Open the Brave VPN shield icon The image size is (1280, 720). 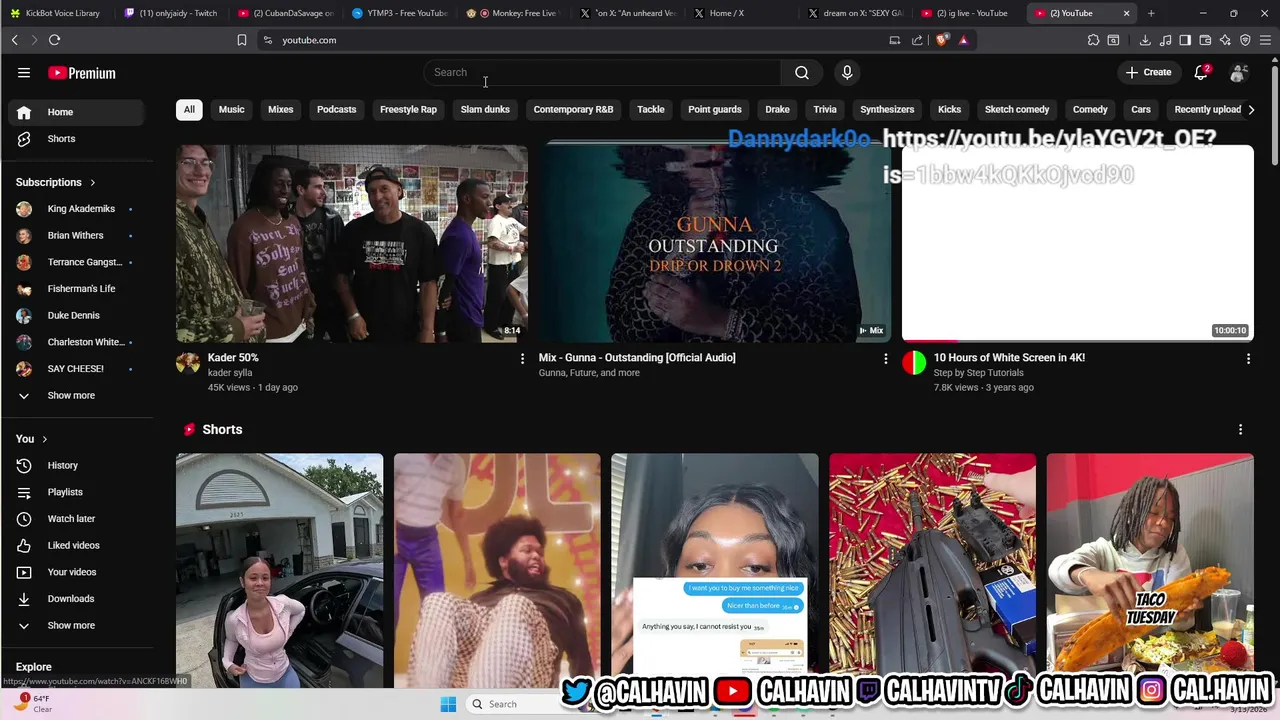(1245, 40)
